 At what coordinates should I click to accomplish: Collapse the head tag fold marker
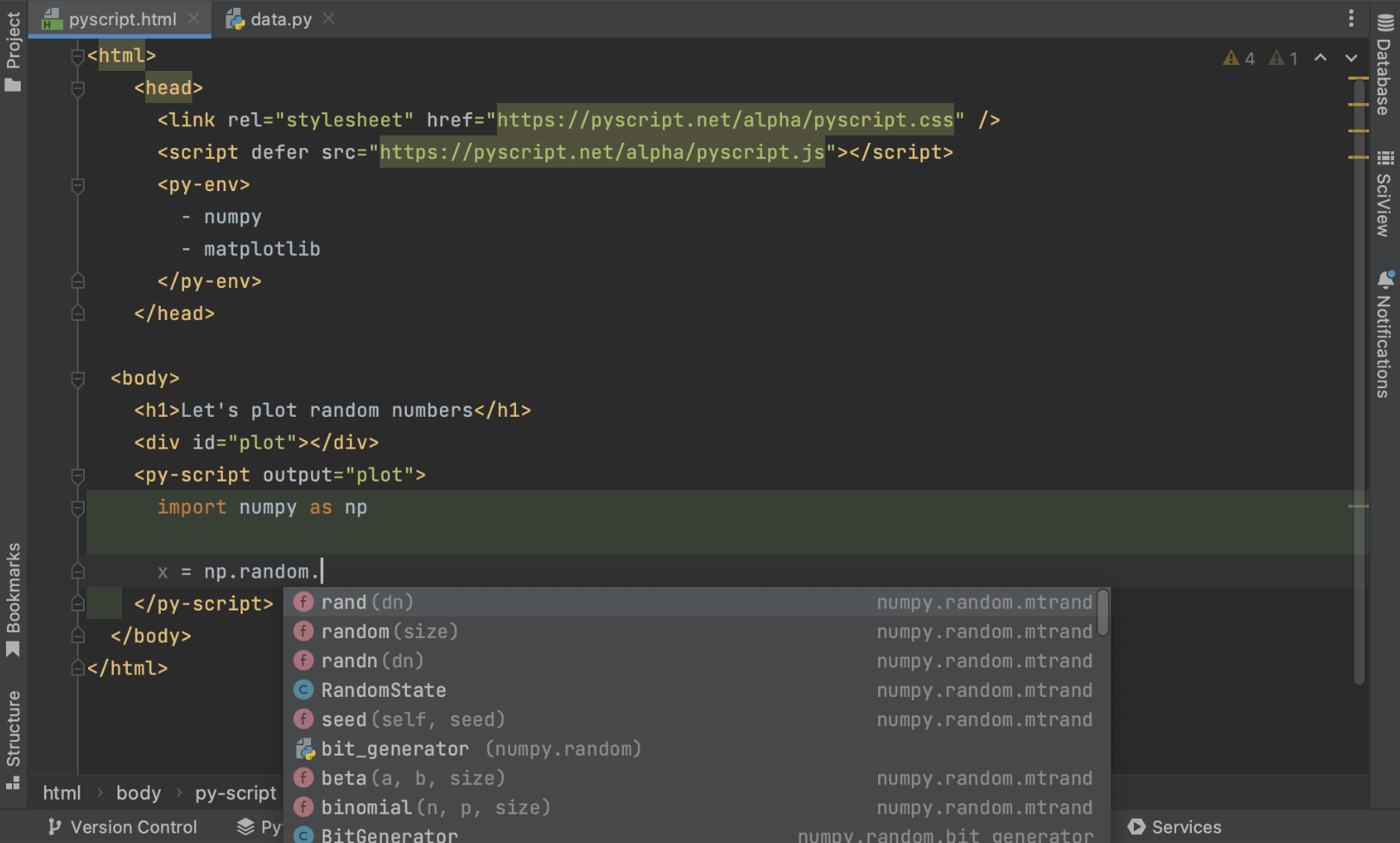pos(78,88)
